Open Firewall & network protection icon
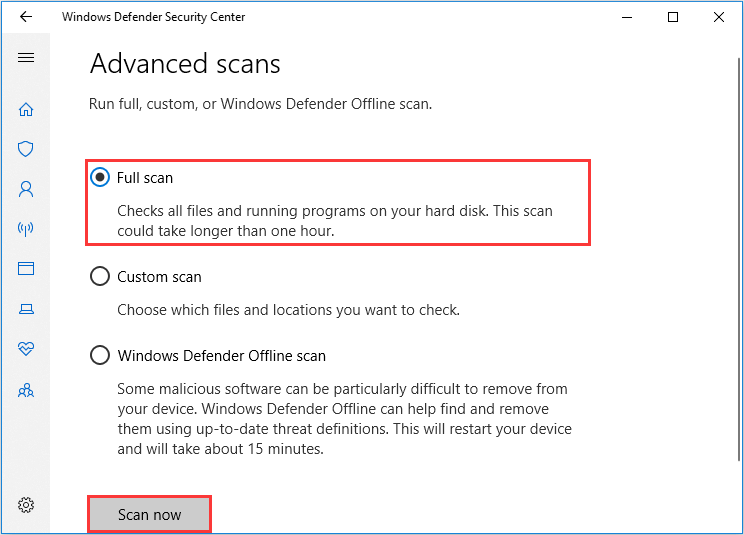 pos(26,229)
